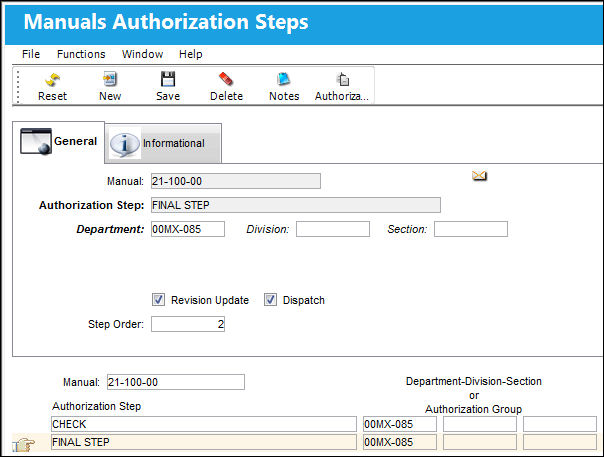Image resolution: width=604 pixels, height=457 pixels.
Task: Switch to the Informational tab
Action: [163, 143]
